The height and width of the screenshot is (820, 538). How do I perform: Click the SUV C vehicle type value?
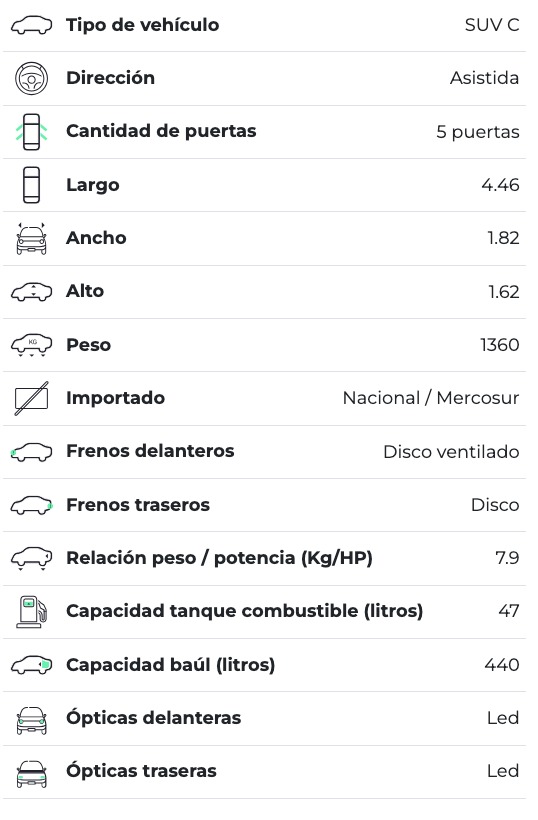(492, 25)
